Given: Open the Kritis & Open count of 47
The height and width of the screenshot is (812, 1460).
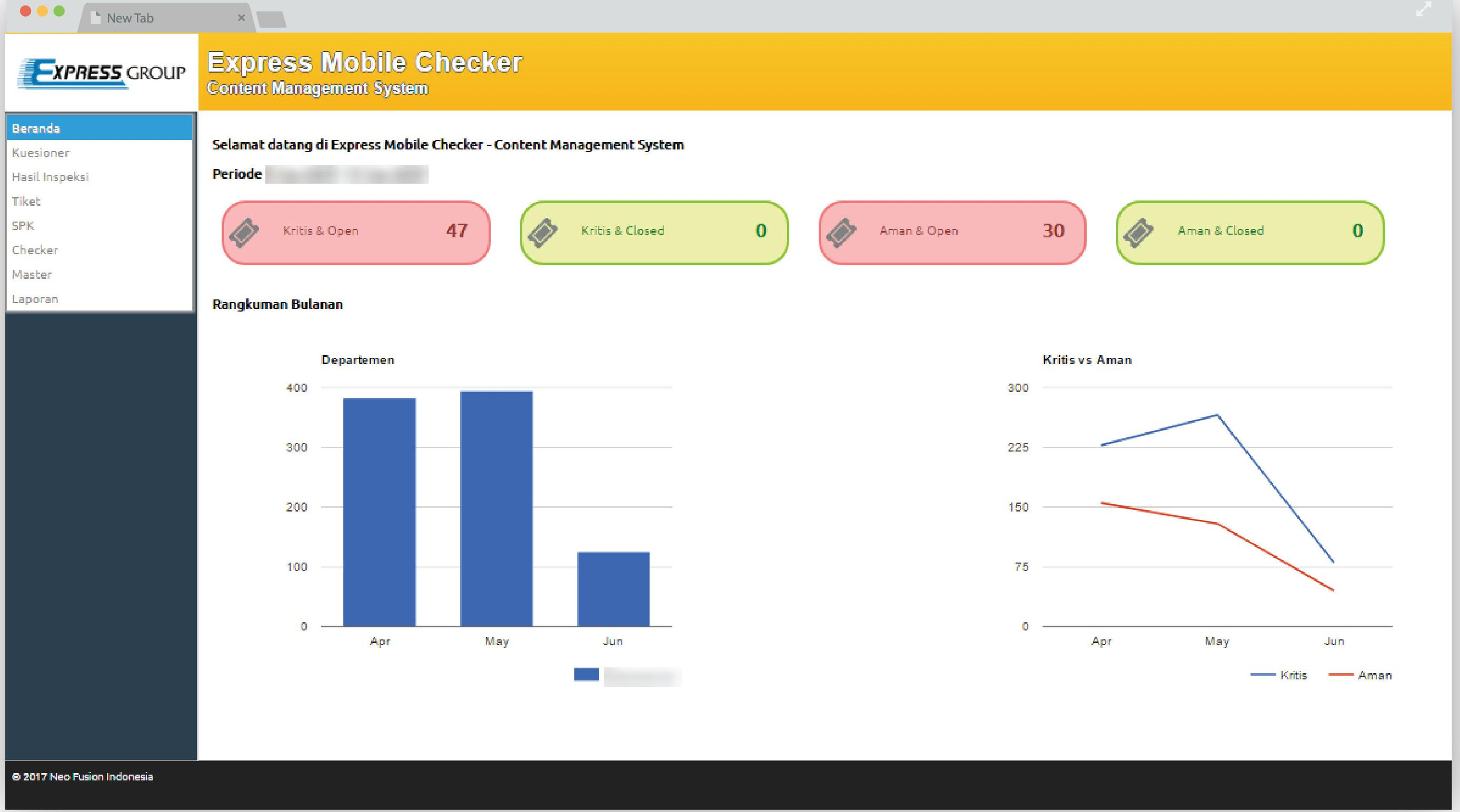Looking at the screenshot, I should click(x=457, y=230).
